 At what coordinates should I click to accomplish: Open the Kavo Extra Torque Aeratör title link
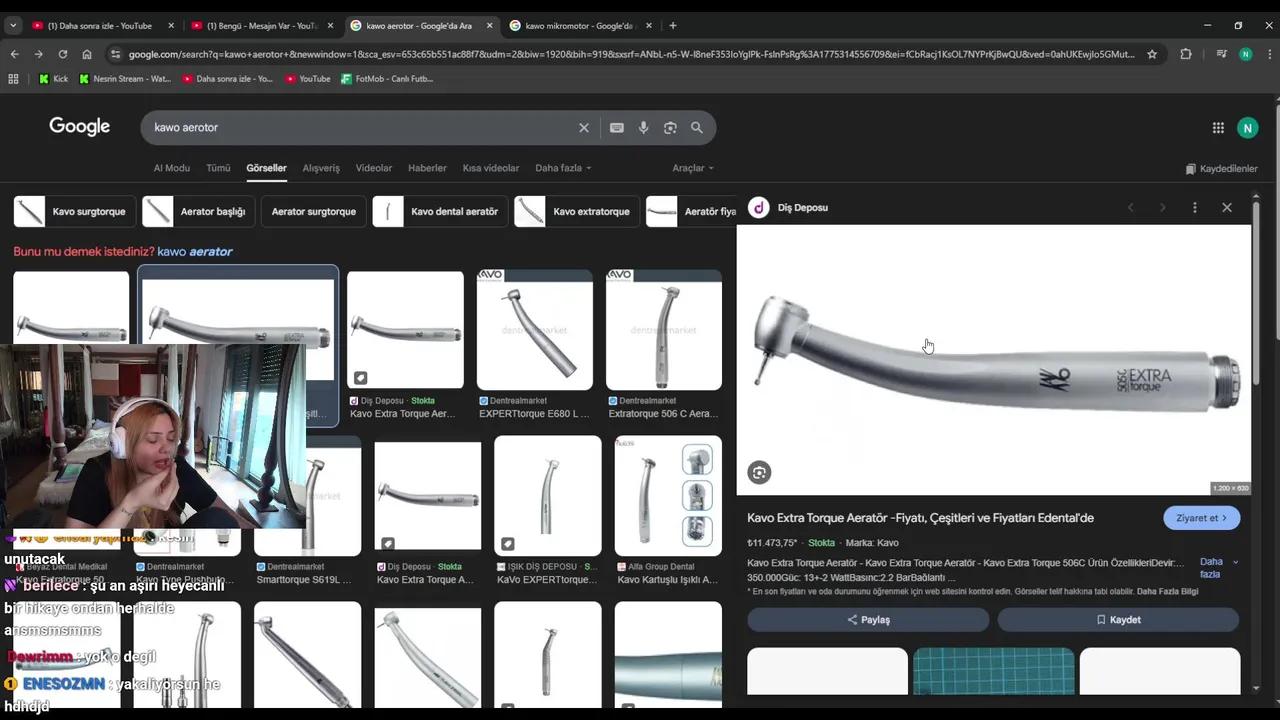[x=920, y=518]
